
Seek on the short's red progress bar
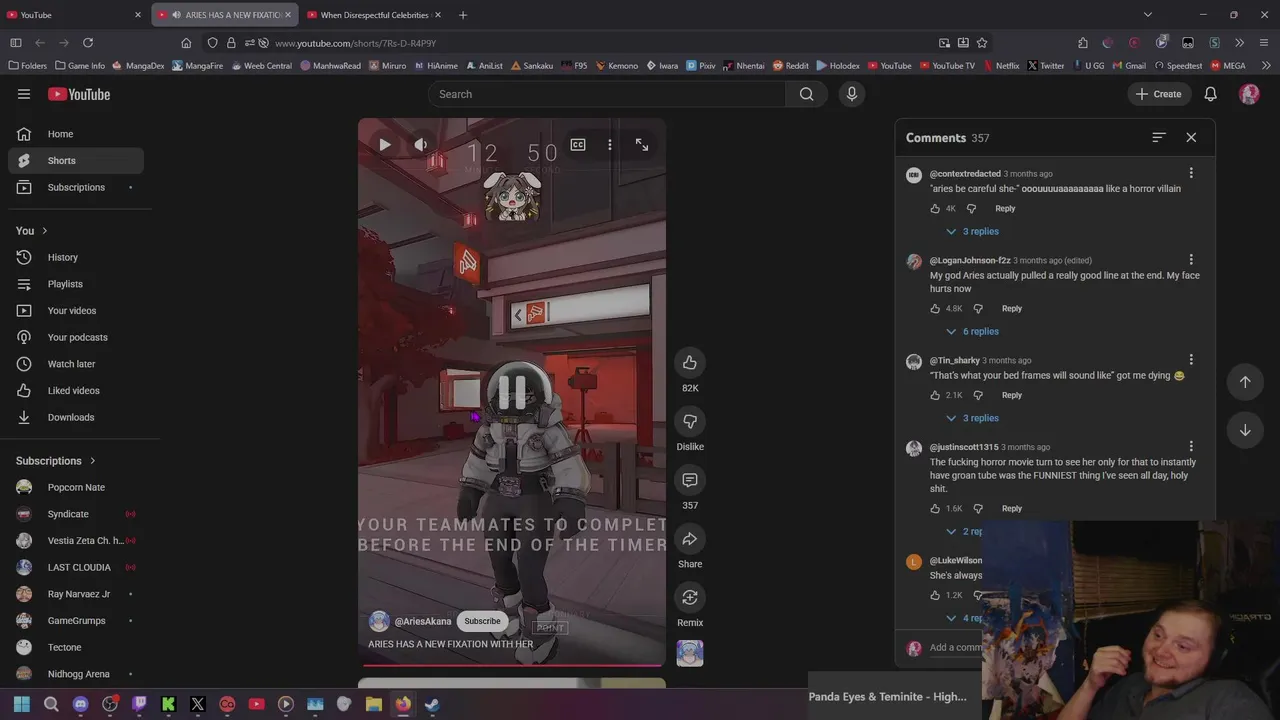[512, 664]
